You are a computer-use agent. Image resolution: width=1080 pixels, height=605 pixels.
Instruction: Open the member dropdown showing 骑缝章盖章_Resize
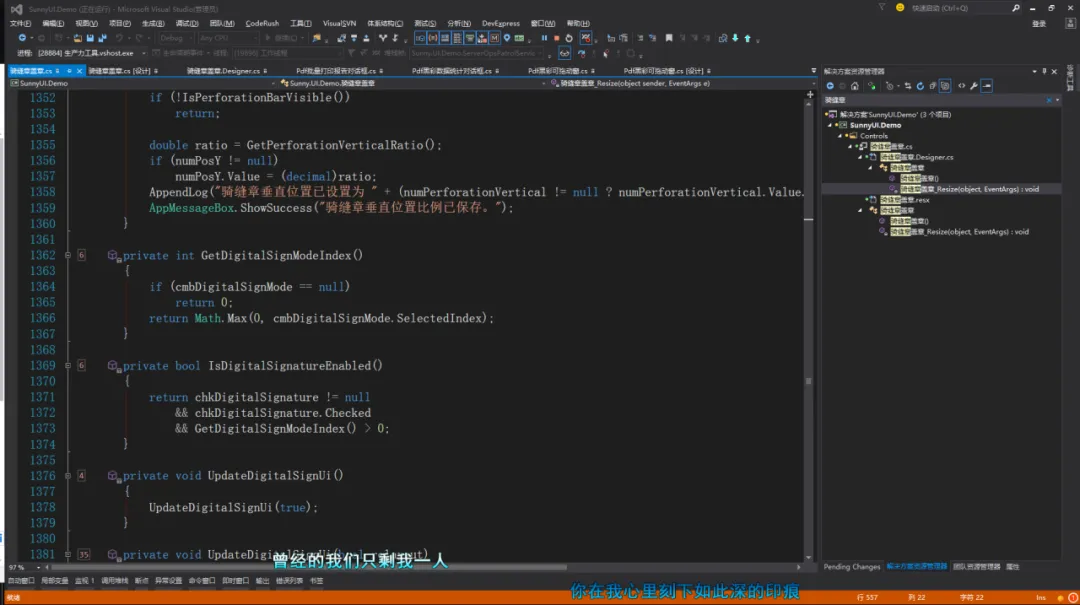point(683,83)
